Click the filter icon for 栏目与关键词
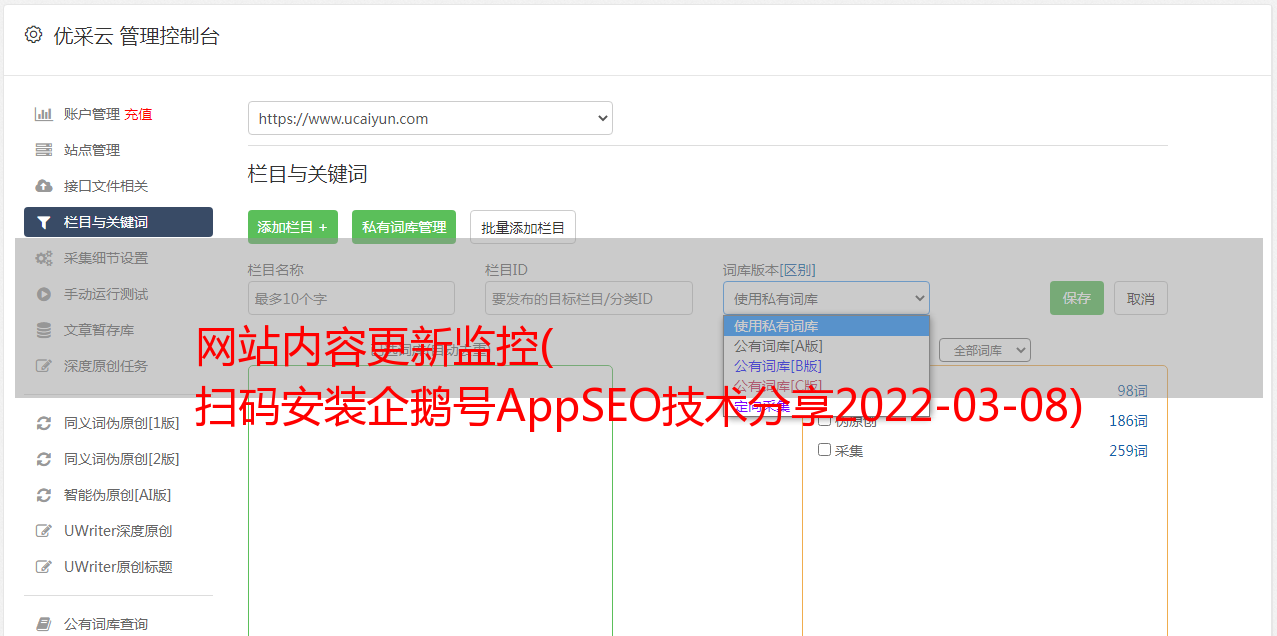This screenshot has width=1277, height=636. click(x=43, y=222)
